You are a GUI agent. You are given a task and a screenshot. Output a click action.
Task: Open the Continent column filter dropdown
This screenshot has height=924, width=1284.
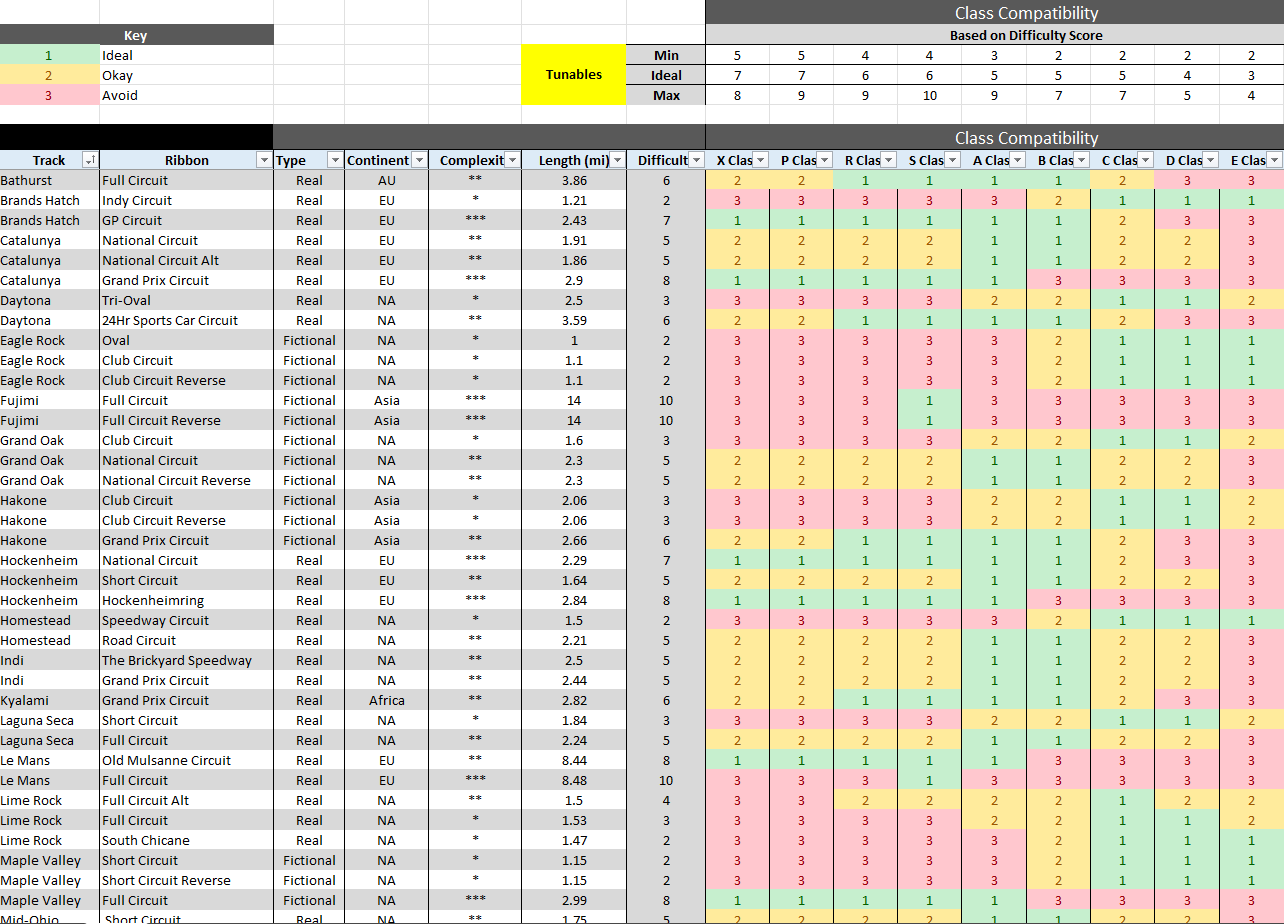pyautogui.click(x=419, y=160)
